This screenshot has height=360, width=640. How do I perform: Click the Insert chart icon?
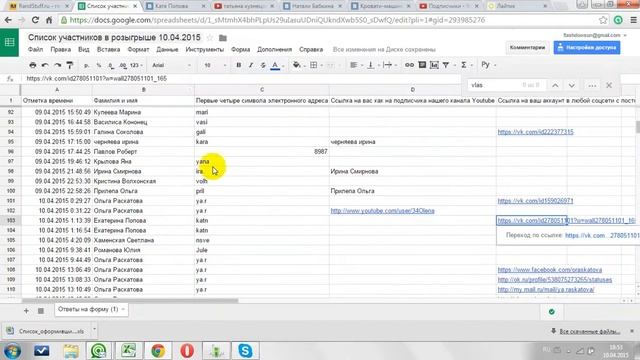[x=434, y=65]
